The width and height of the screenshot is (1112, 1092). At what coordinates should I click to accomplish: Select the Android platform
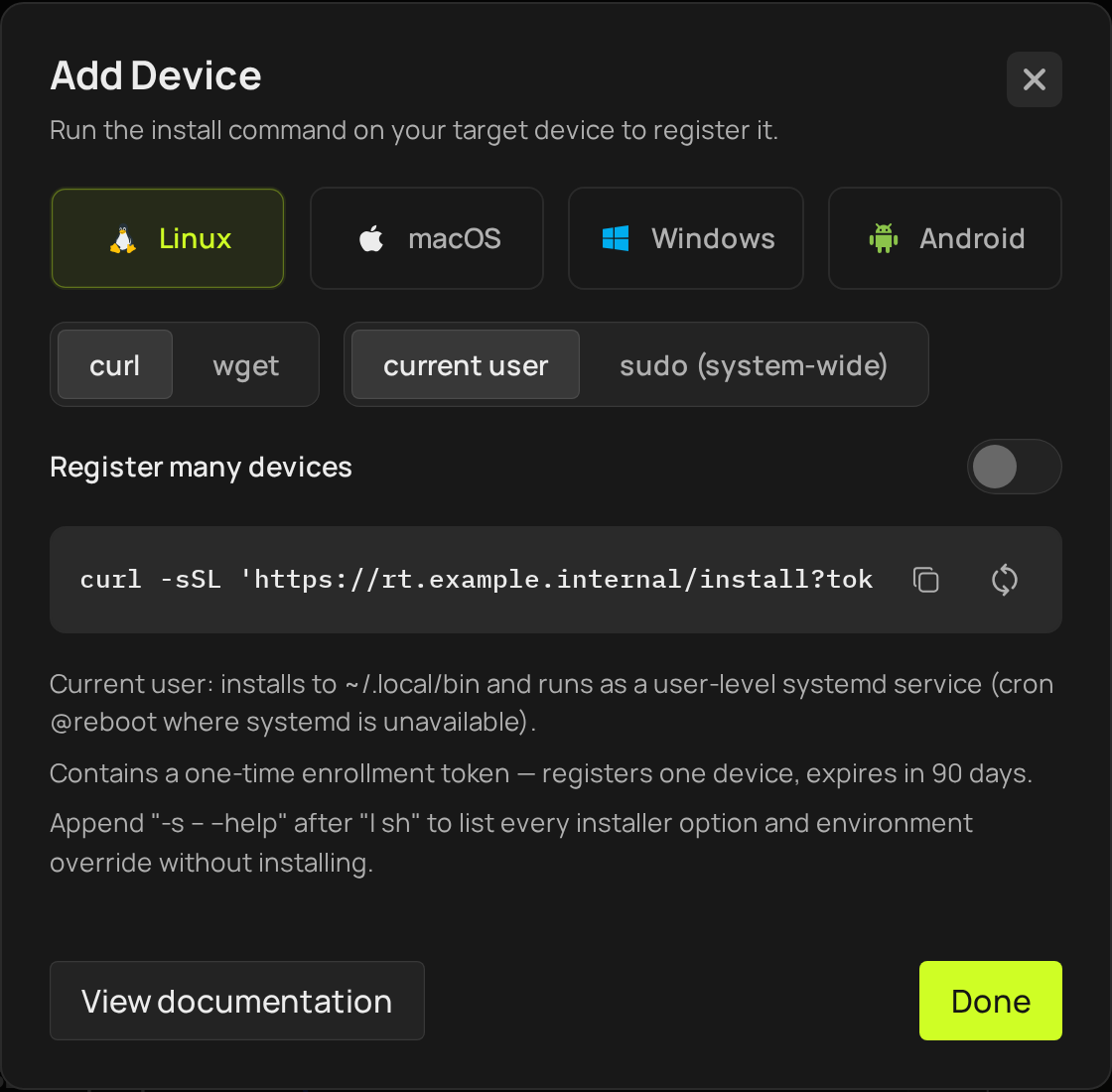(944, 238)
